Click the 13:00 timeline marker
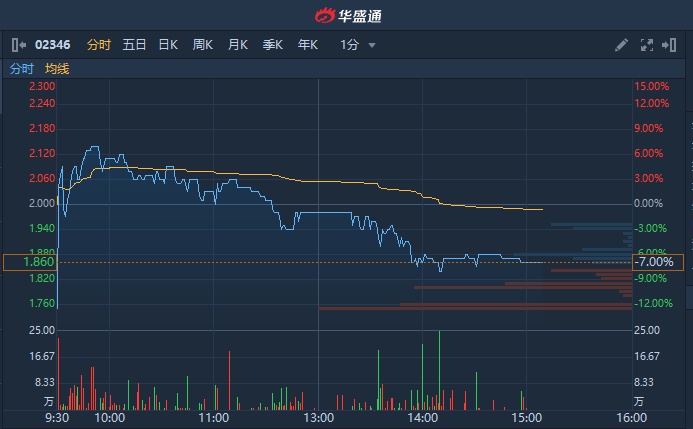693x429 pixels. click(318, 417)
